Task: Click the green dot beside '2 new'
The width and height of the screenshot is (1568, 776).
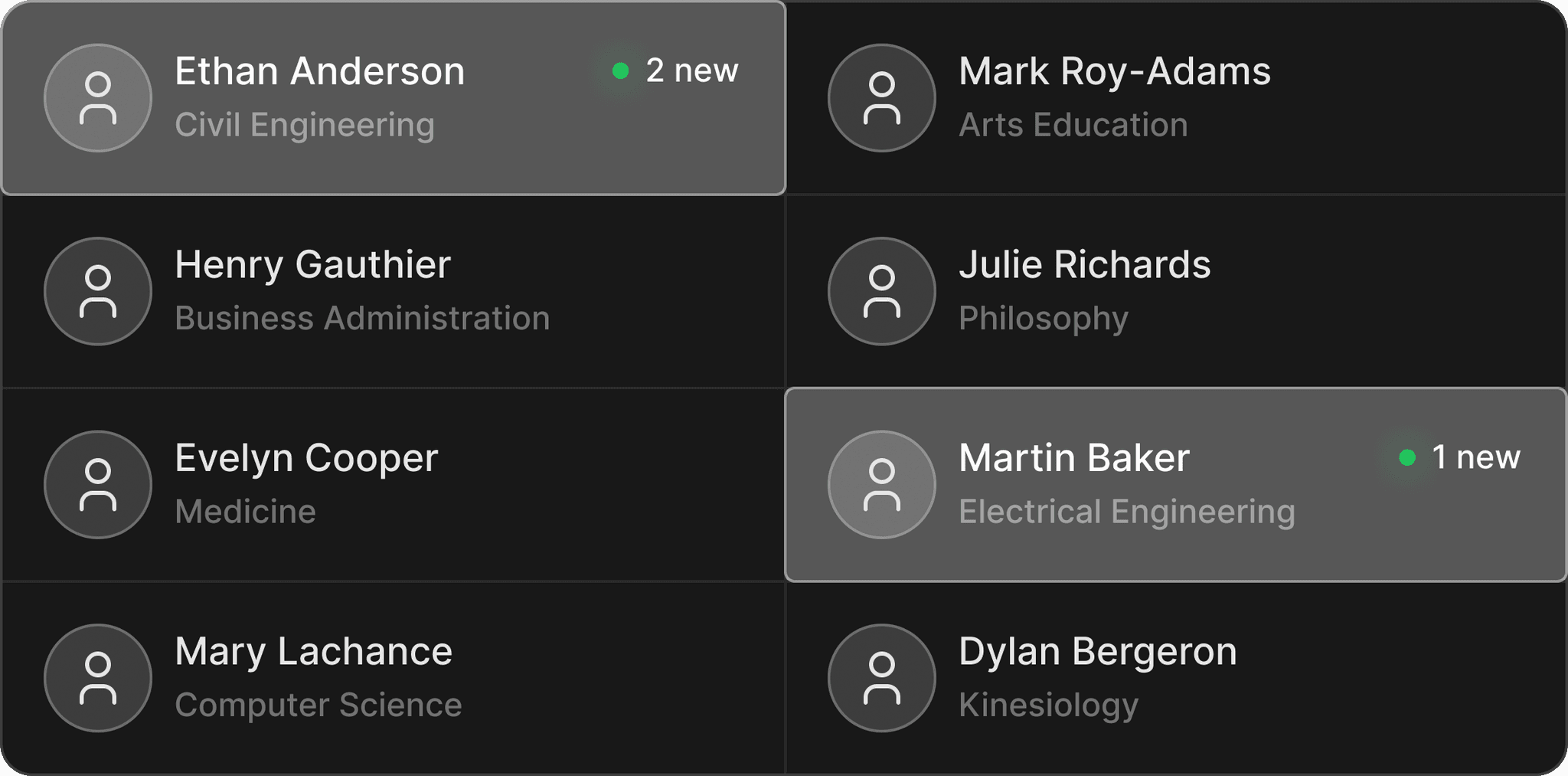Action: (621, 71)
